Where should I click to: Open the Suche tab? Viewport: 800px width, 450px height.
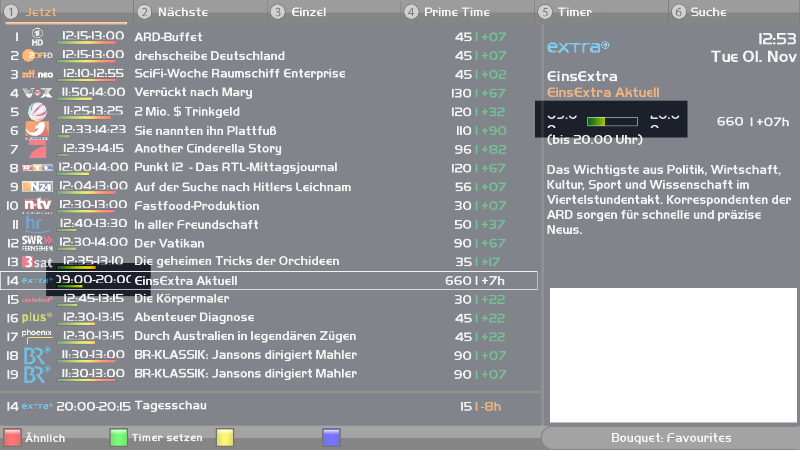point(708,12)
